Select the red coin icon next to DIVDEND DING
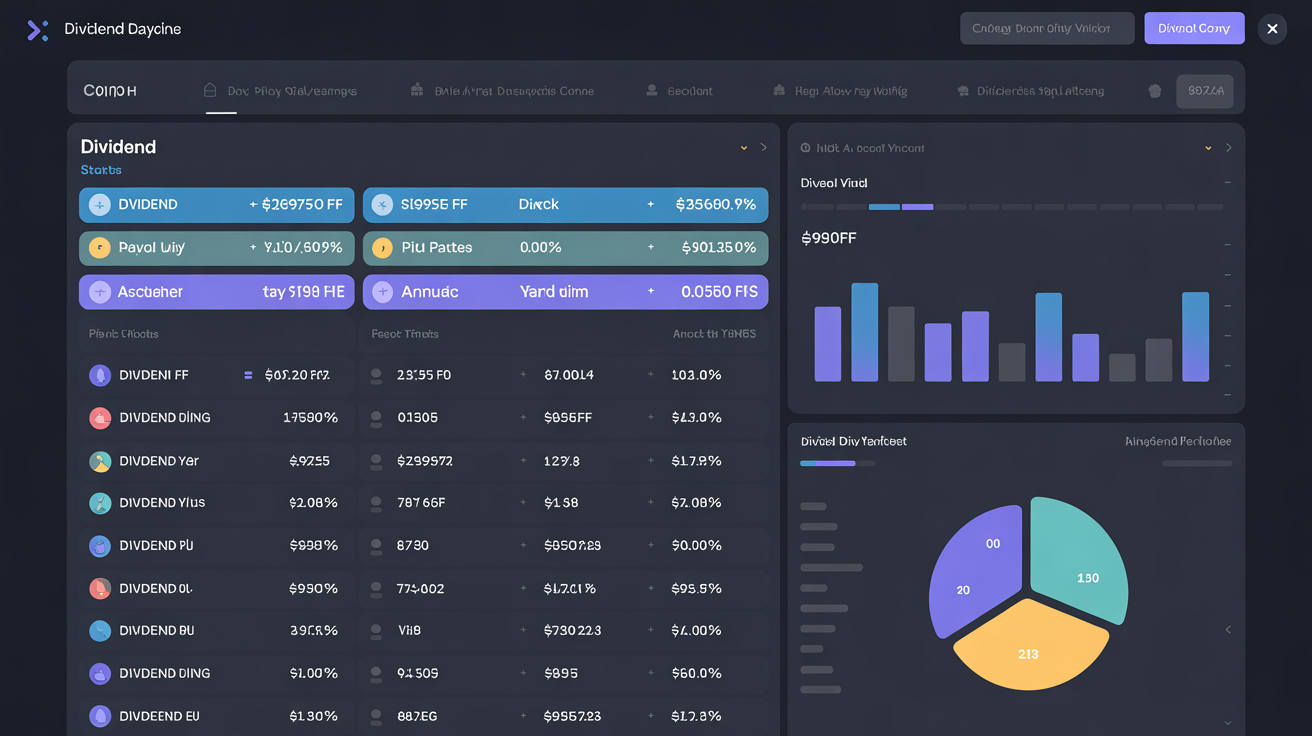 tap(100, 418)
